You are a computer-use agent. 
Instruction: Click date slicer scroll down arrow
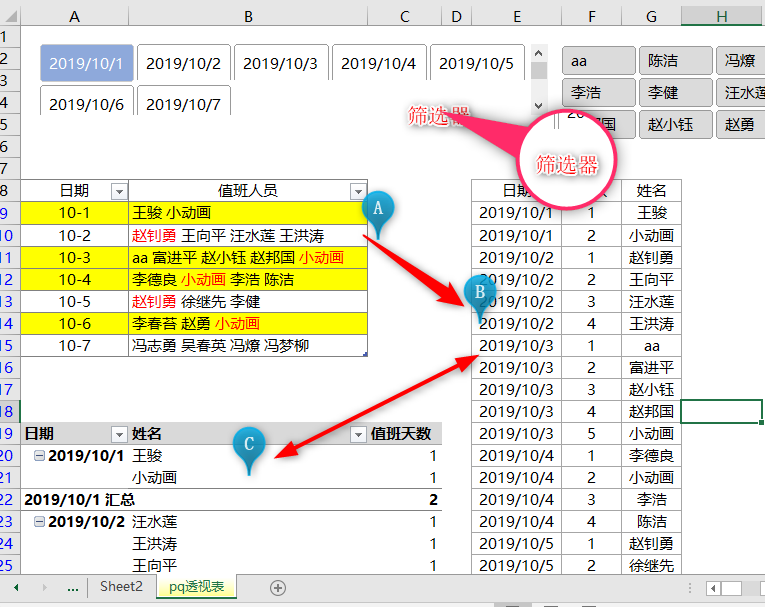539,105
